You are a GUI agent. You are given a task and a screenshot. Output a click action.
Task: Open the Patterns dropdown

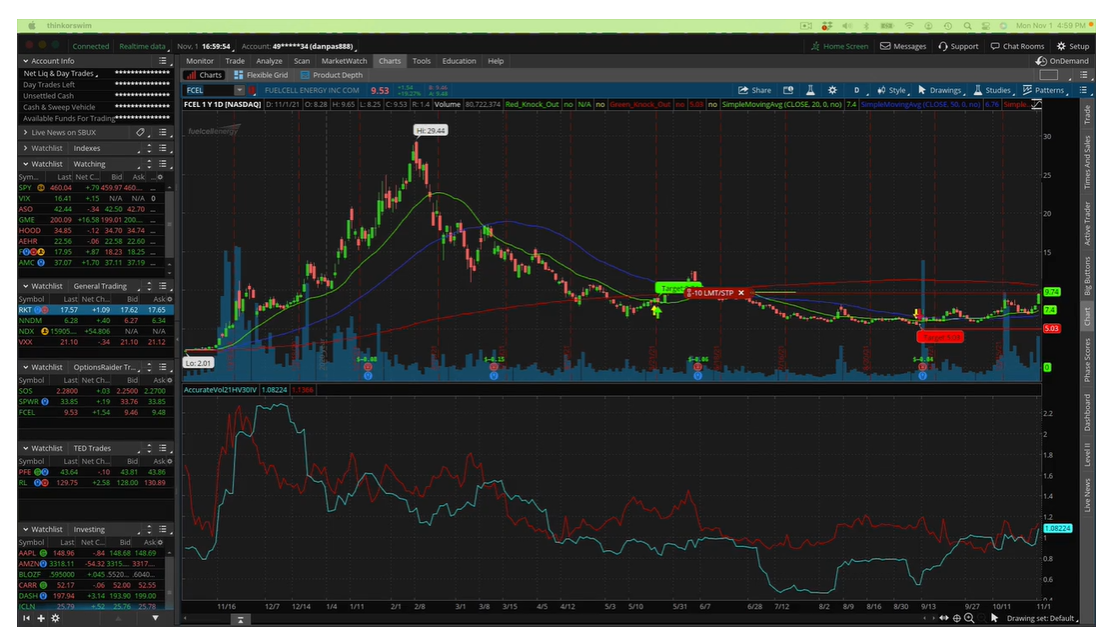1044,90
